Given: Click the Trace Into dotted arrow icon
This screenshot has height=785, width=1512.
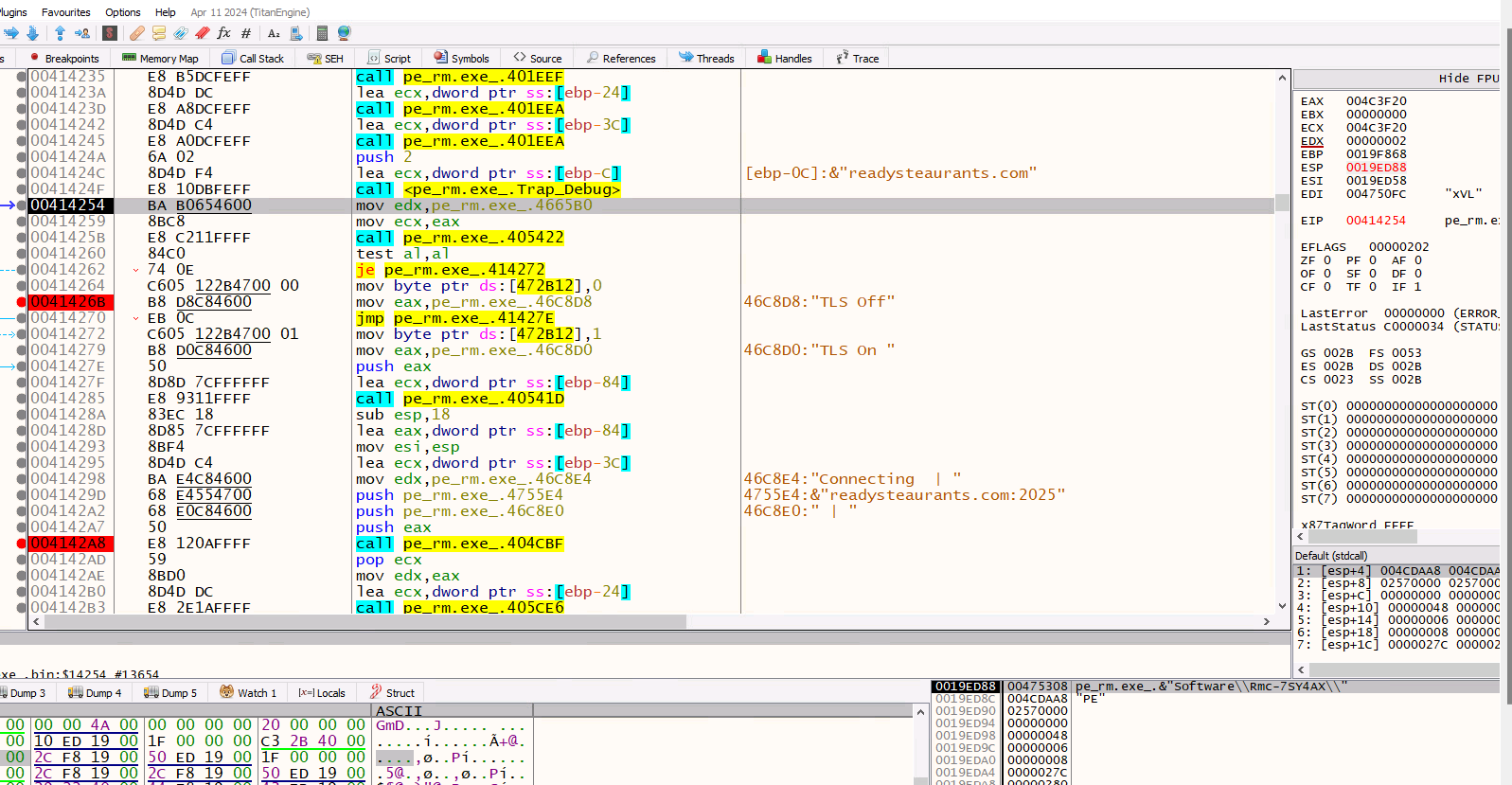Looking at the screenshot, I should coord(11,33).
